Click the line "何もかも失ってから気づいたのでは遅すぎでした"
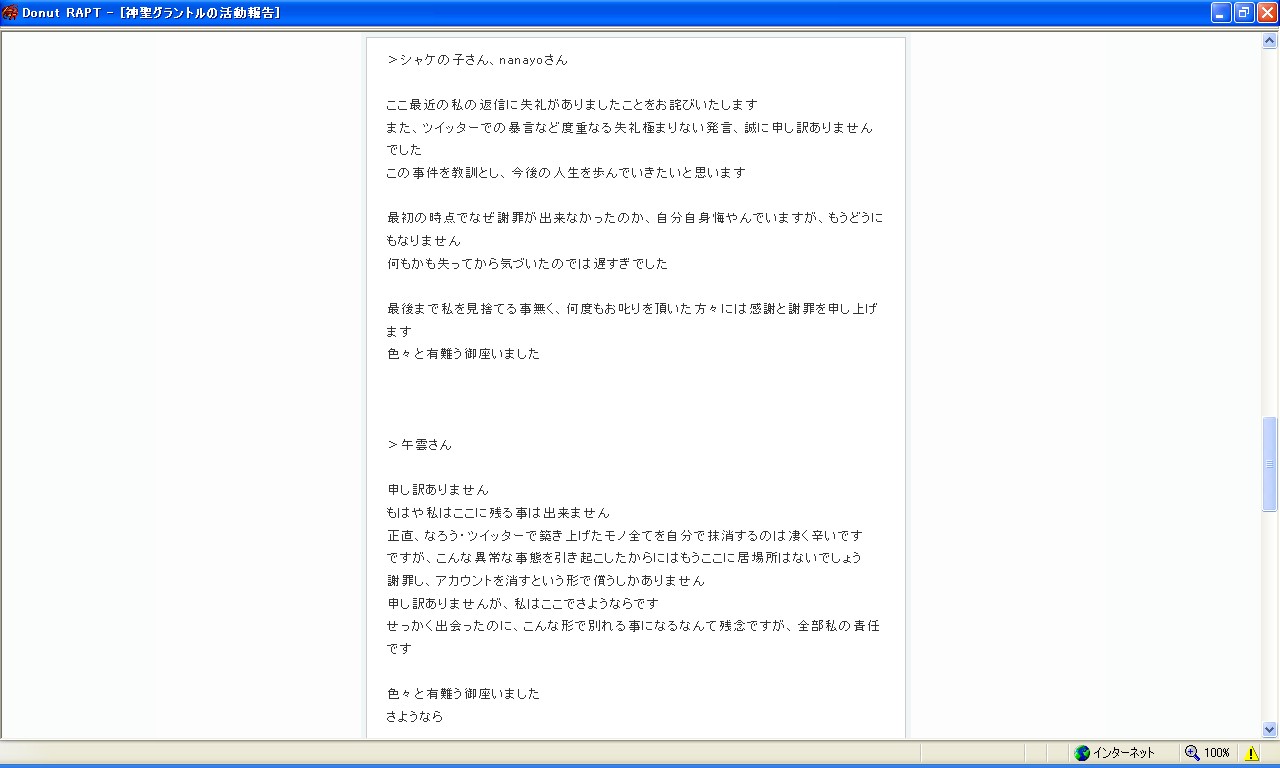1280x768 pixels. coord(527,264)
